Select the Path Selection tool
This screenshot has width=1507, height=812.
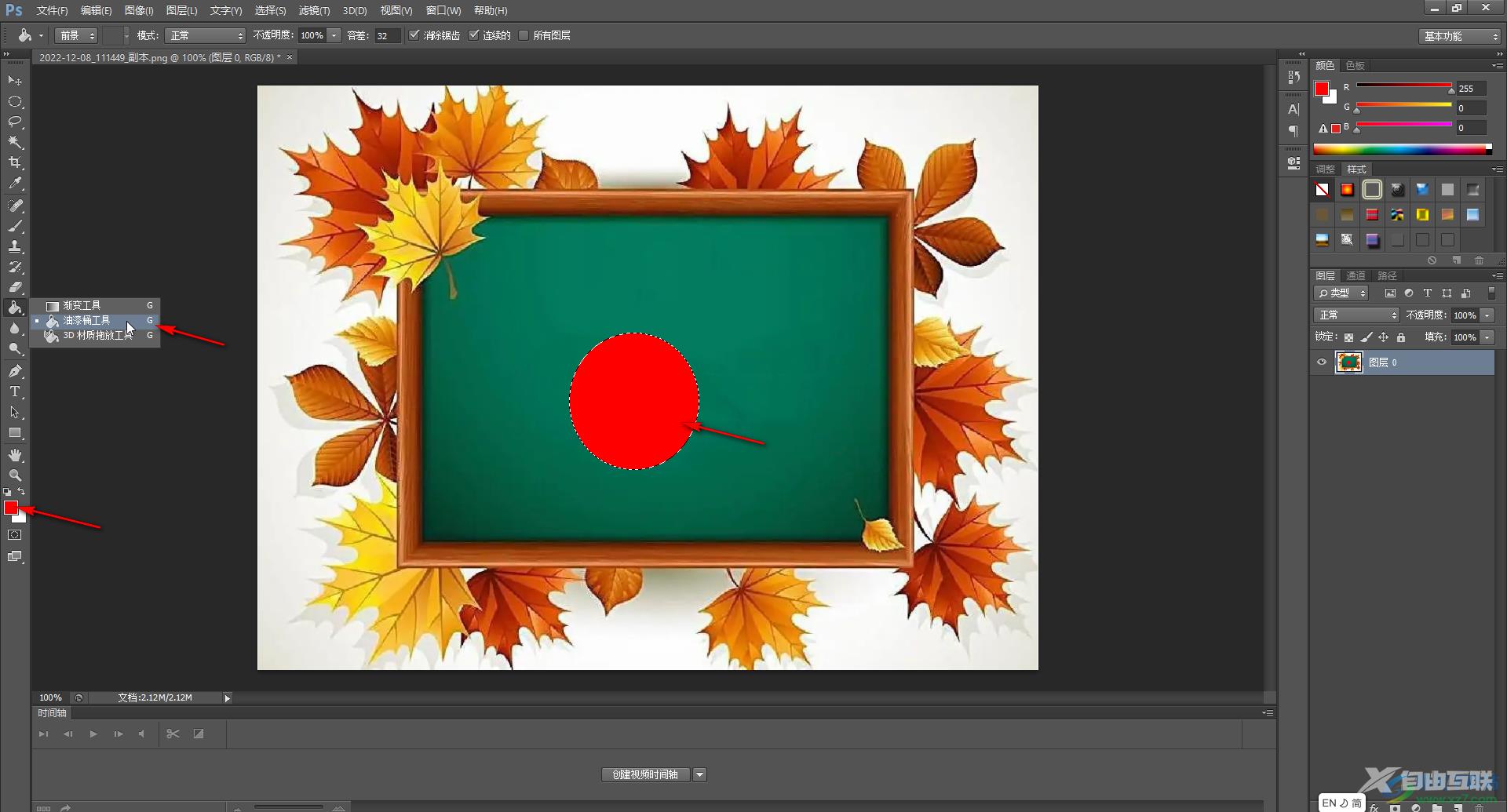tap(15, 412)
